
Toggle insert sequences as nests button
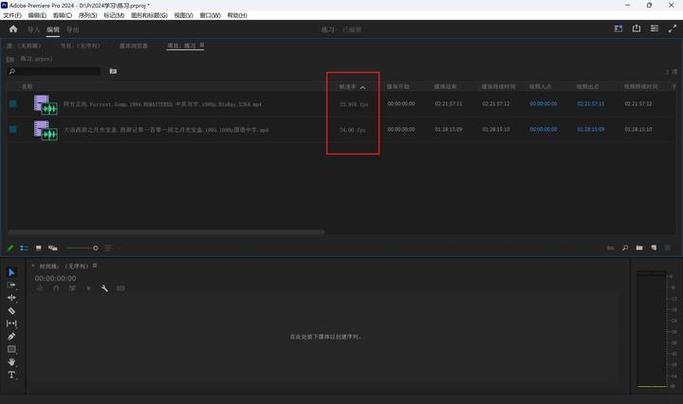(40, 288)
